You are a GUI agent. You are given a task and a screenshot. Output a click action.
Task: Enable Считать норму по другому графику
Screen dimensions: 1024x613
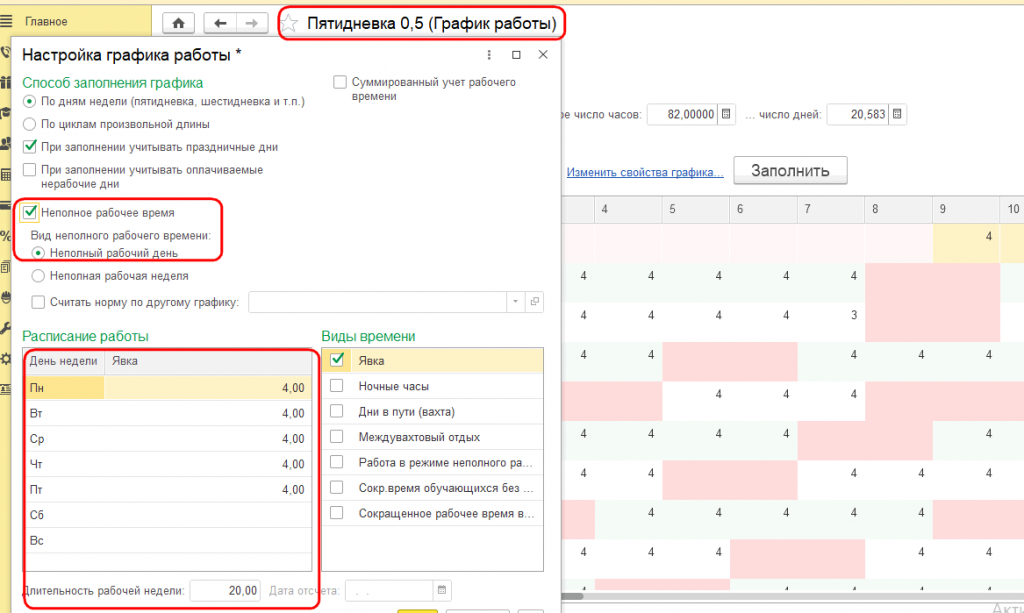click(38, 302)
